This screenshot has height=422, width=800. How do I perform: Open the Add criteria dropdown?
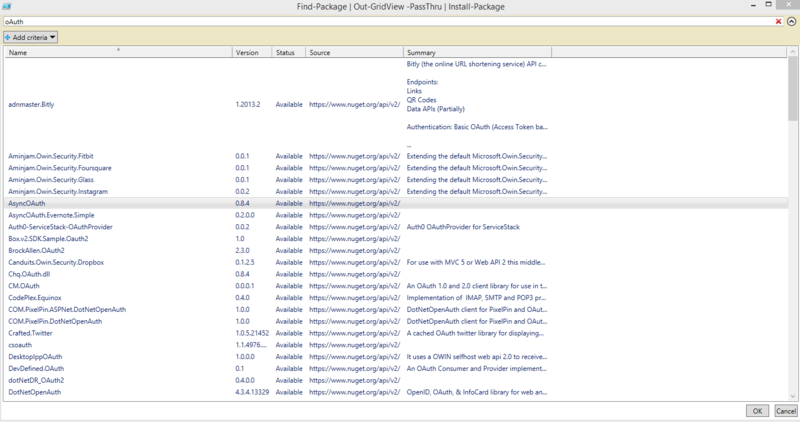(x=31, y=37)
